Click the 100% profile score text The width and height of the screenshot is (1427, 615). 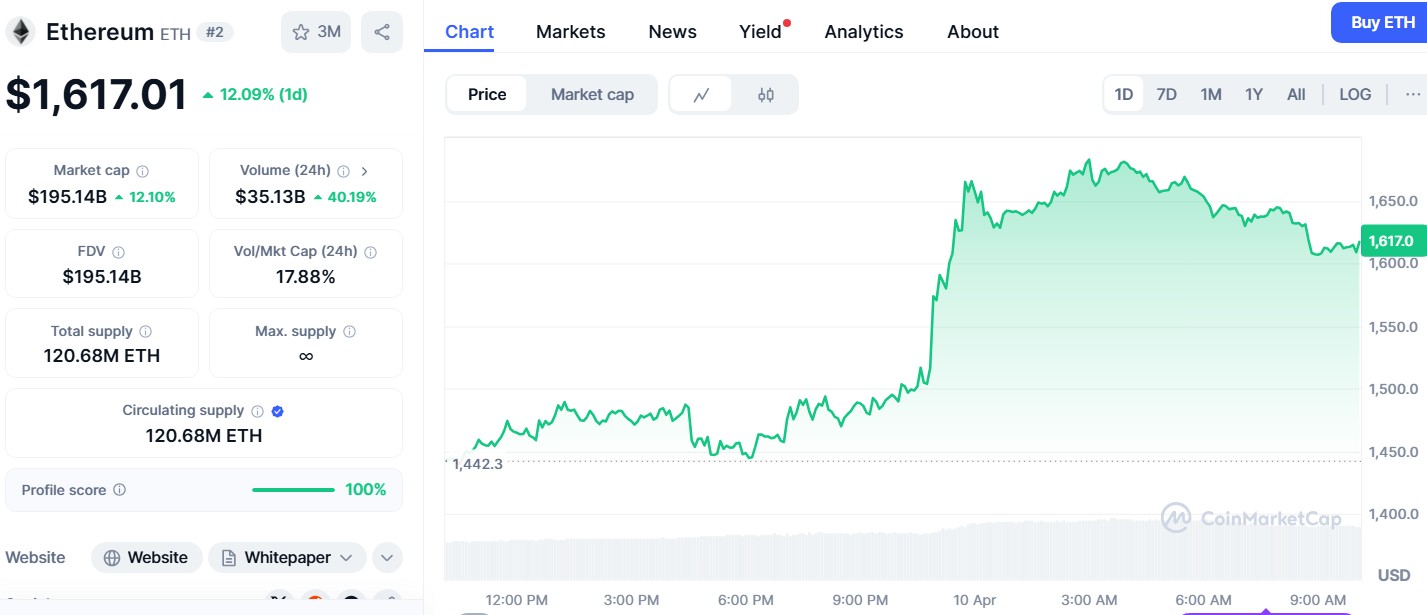pos(365,490)
